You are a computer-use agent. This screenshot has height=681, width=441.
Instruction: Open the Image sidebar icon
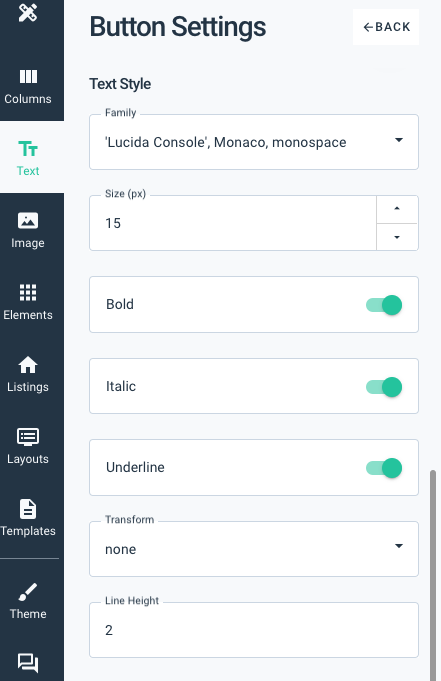[x=28, y=221]
